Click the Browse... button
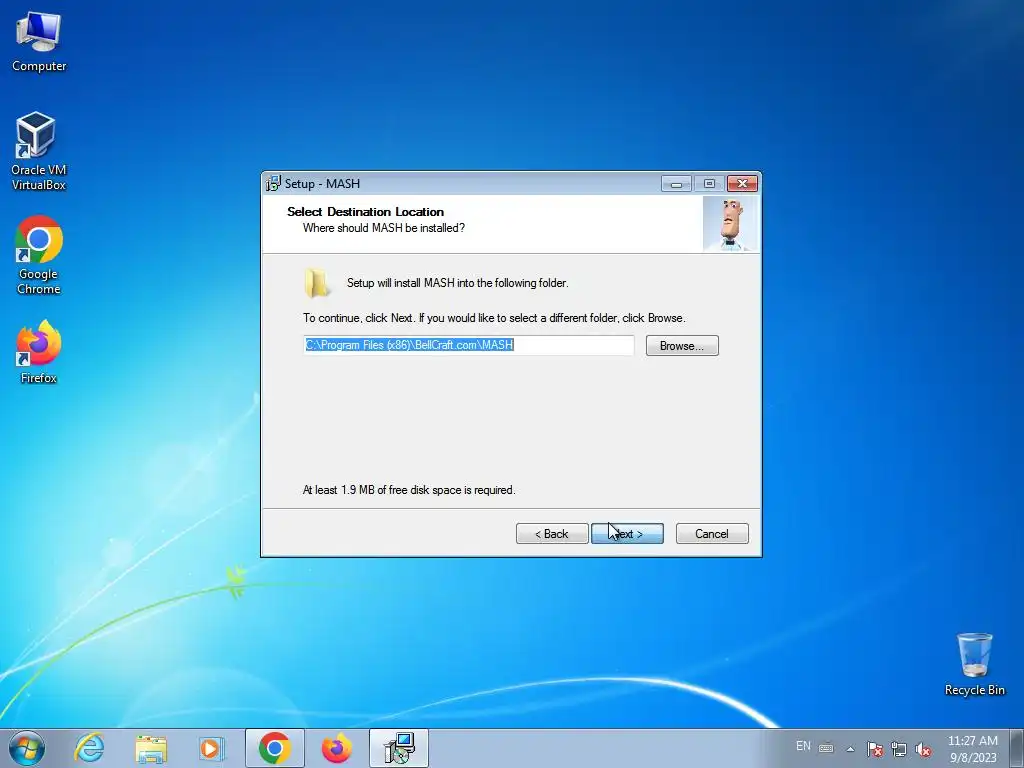The height and width of the screenshot is (768, 1024). (x=682, y=345)
